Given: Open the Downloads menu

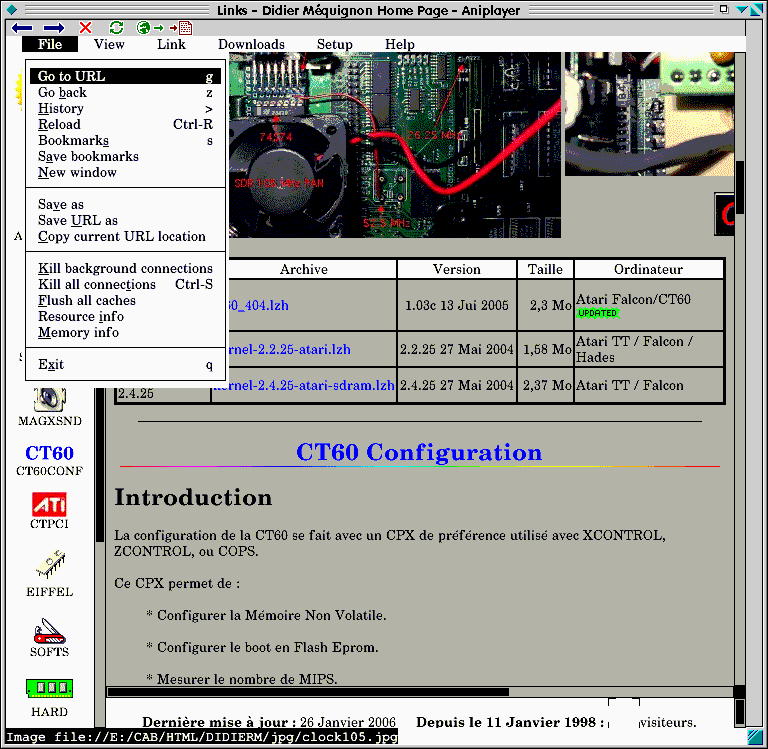Looking at the screenshot, I should coord(251,44).
